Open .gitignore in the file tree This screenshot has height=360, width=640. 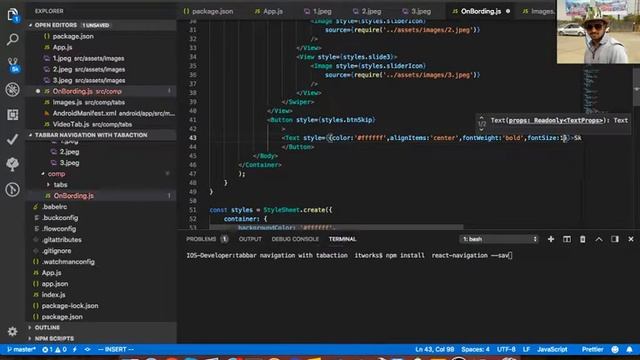(56, 251)
